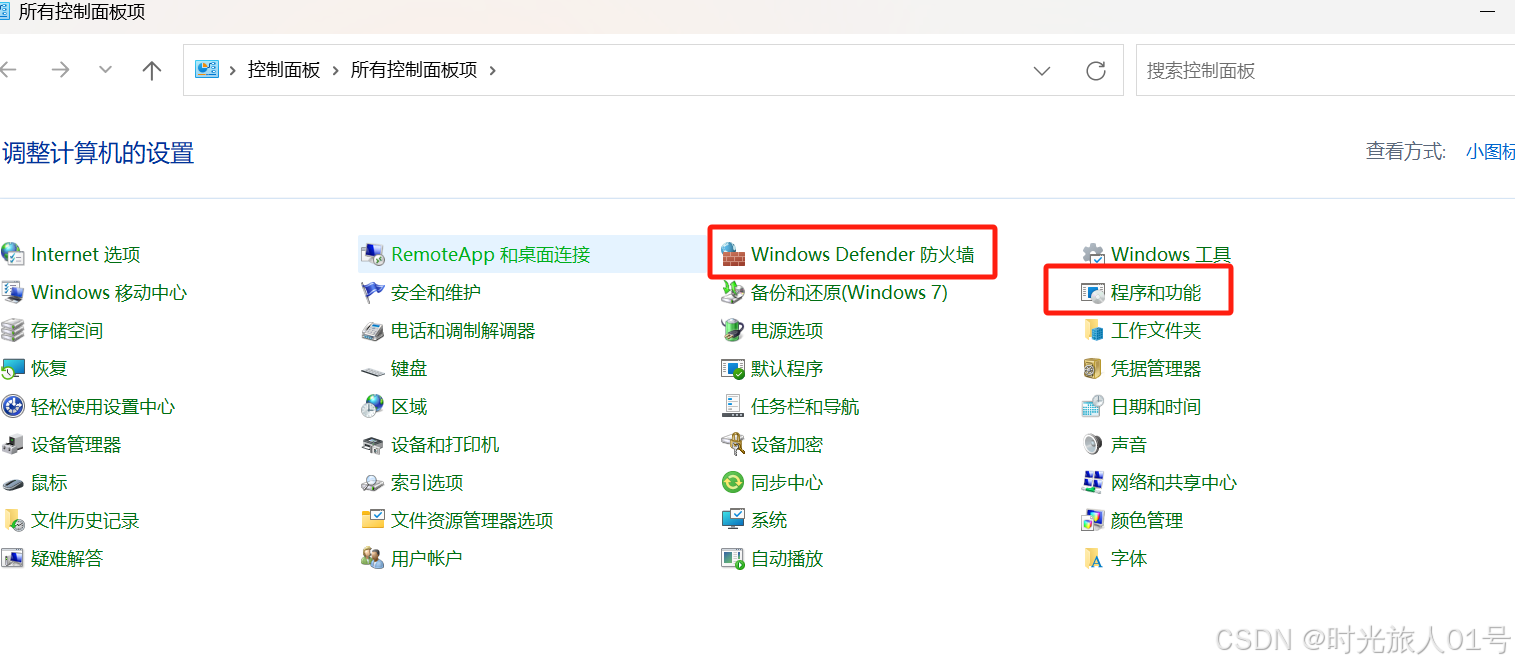Open the 安全和维护 flag icon
Screen dimensions: 1515x666
pos(373,292)
